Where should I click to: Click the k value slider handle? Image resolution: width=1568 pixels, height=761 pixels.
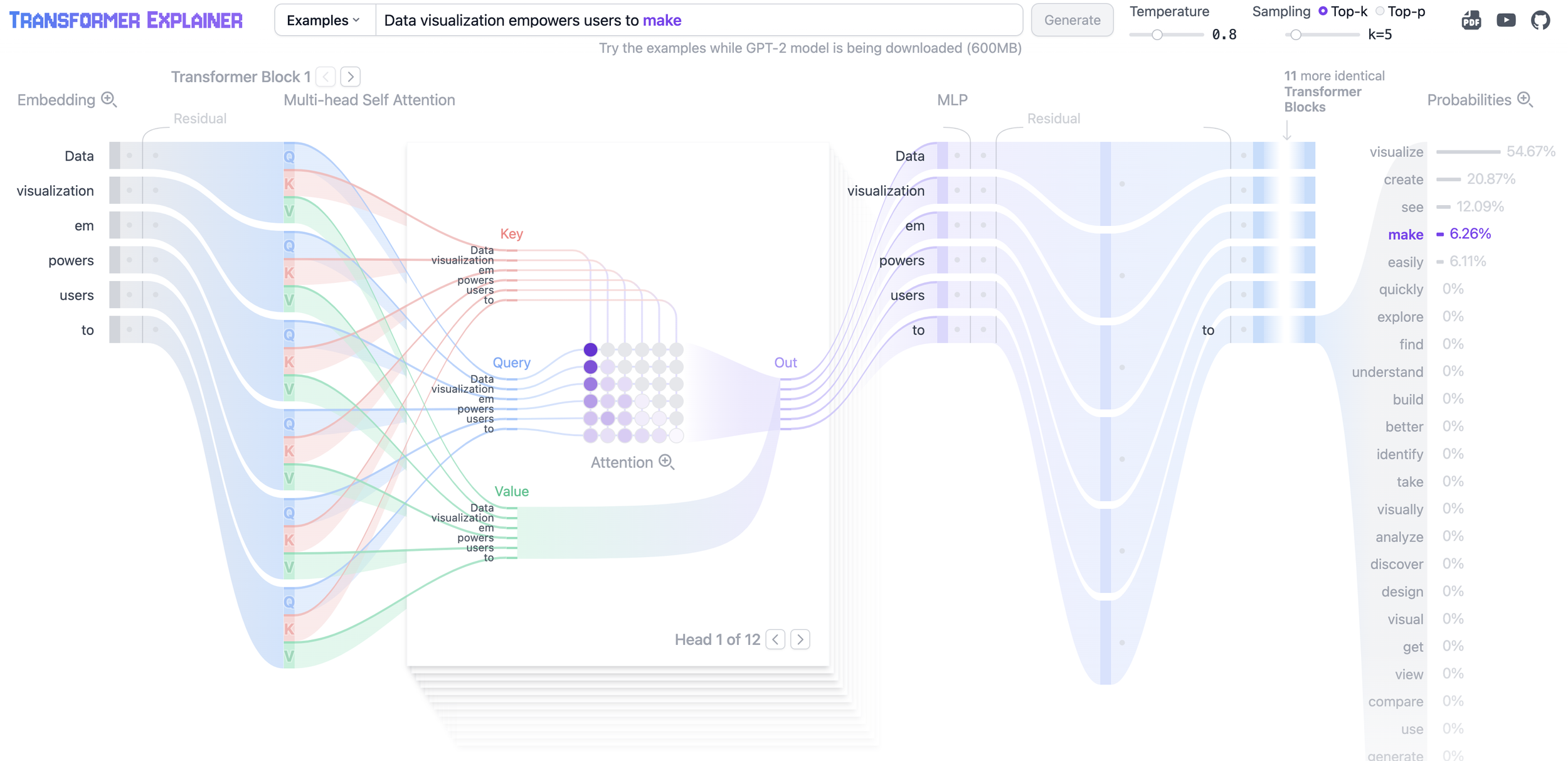click(x=1296, y=35)
